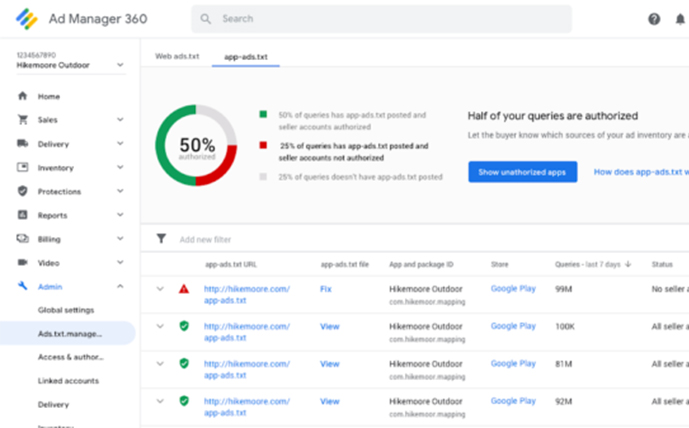The image size is (689, 428).
Task: Open How does app-ads.txt work link
Action: 641,172
